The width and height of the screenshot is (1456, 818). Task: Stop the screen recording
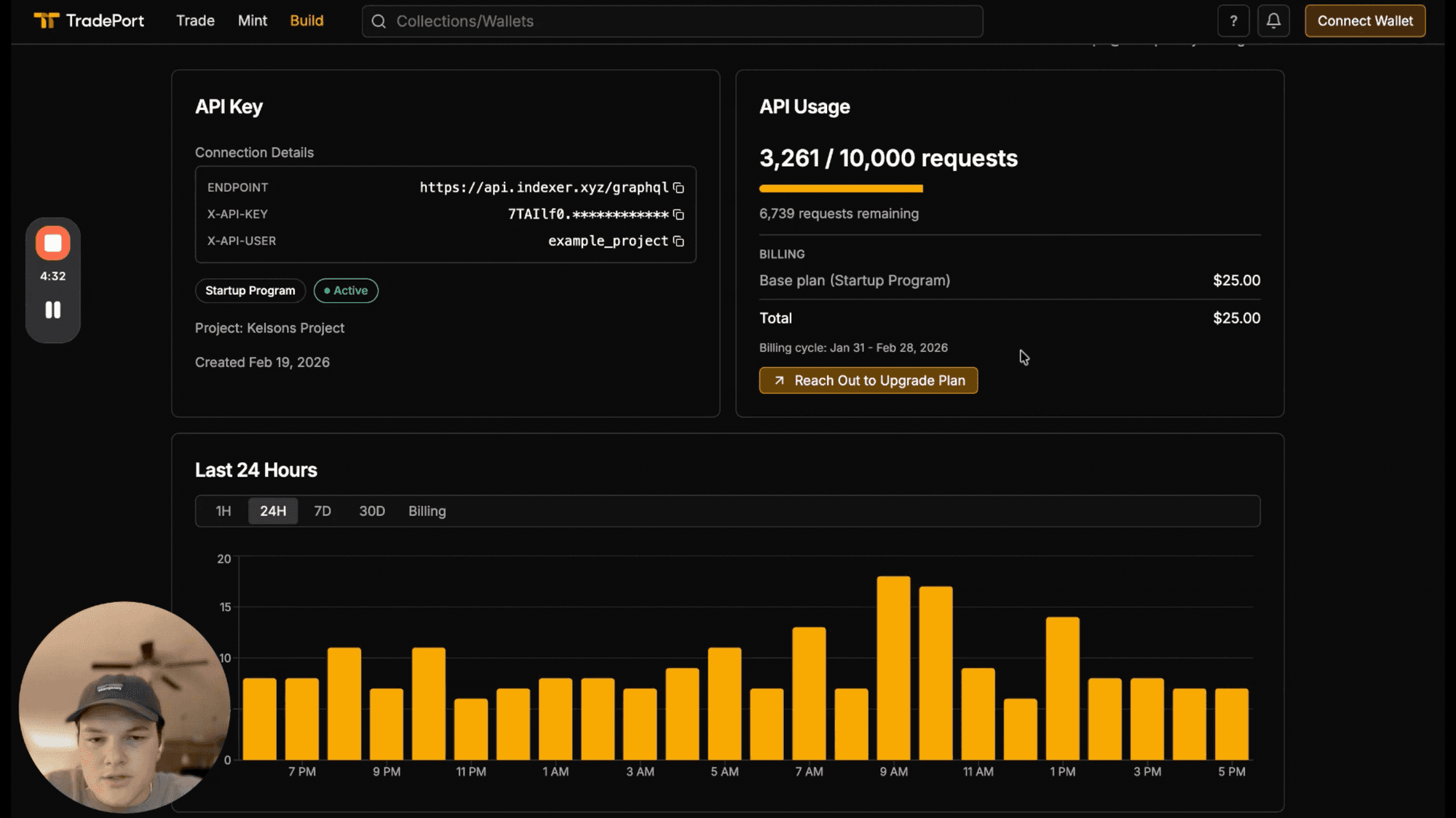(x=52, y=243)
